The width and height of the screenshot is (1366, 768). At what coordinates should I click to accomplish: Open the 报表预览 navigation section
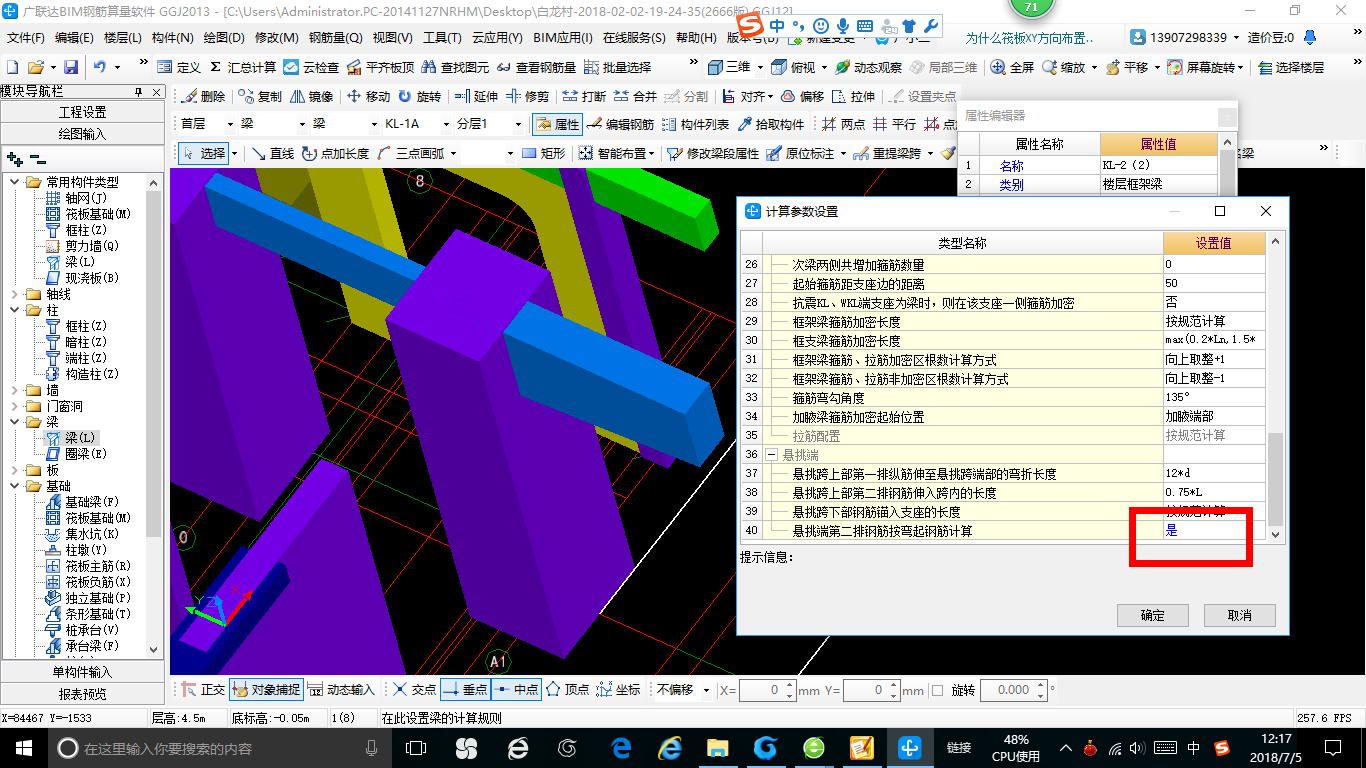(x=82, y=694)
